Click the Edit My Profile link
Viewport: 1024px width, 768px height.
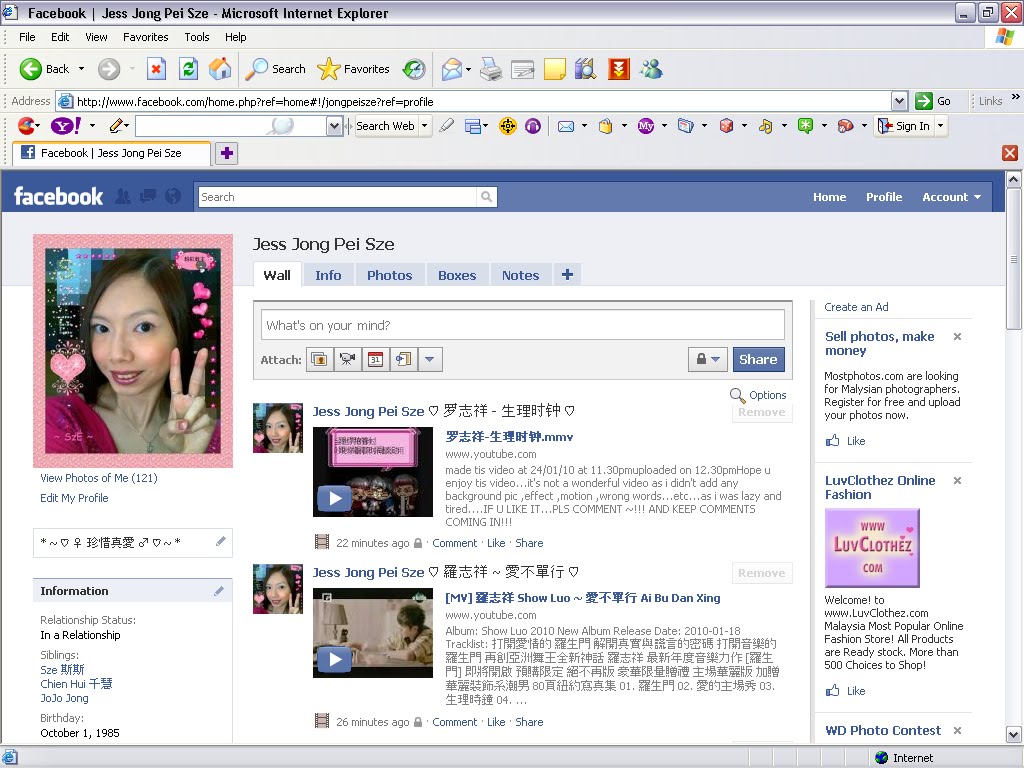(74, 498)
